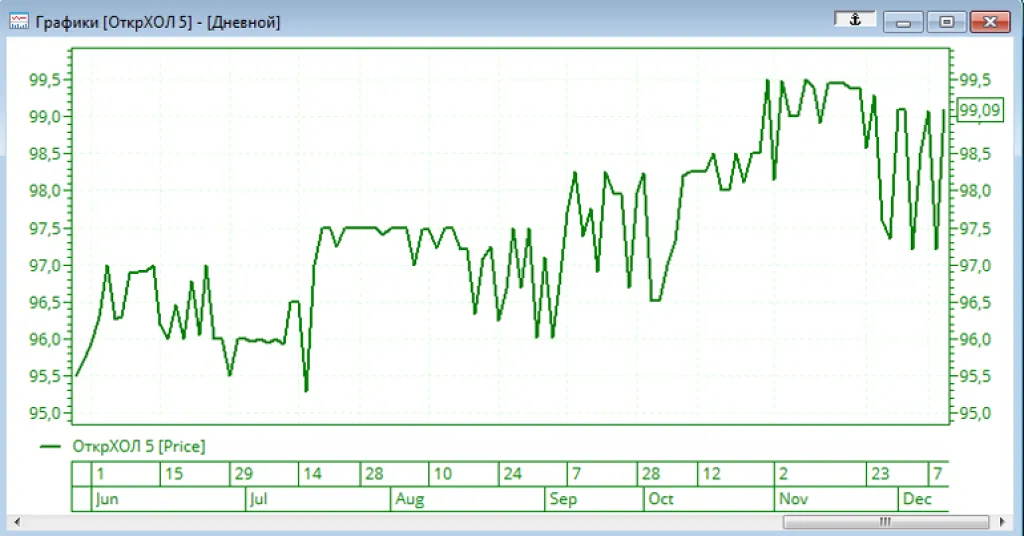Click the current price label 99,09
The height and width of the screenshot is (536, 1024).
[979, 111]
